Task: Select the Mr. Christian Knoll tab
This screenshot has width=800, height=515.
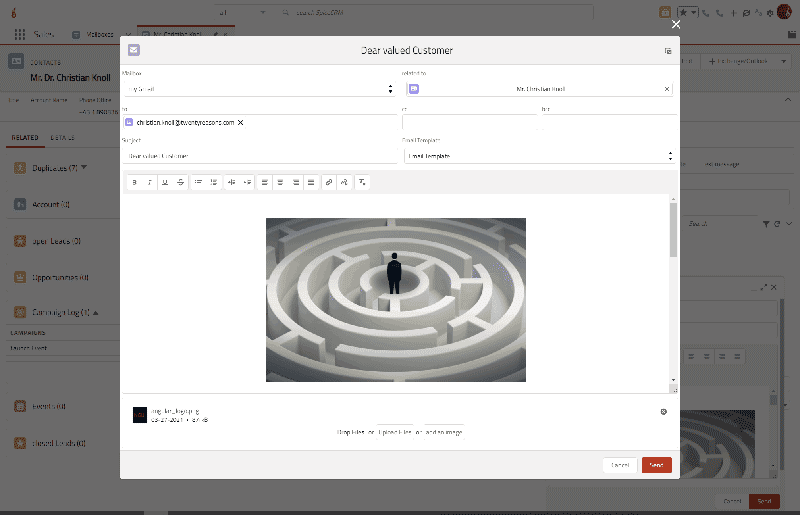Action: pyautogui.click(x=177, y=34)
